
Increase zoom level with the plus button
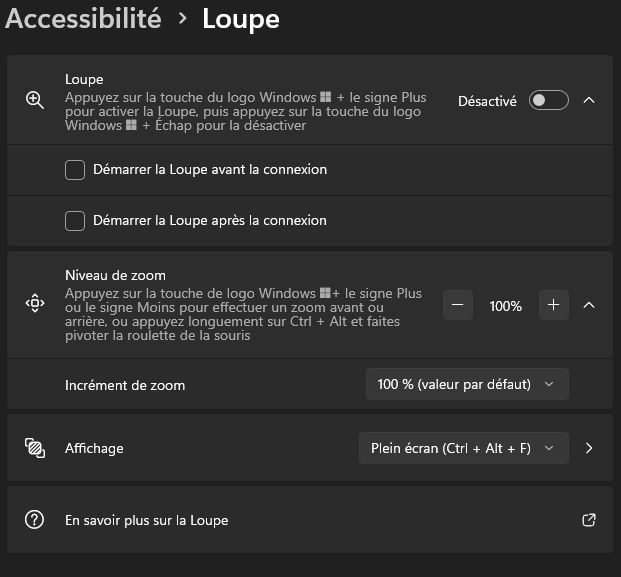554,305
